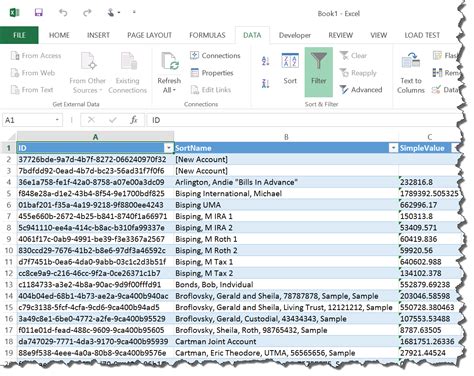Click the Excel application icon
The width and height of the screenshot is (474, 376).
click(x=14, y=13)
